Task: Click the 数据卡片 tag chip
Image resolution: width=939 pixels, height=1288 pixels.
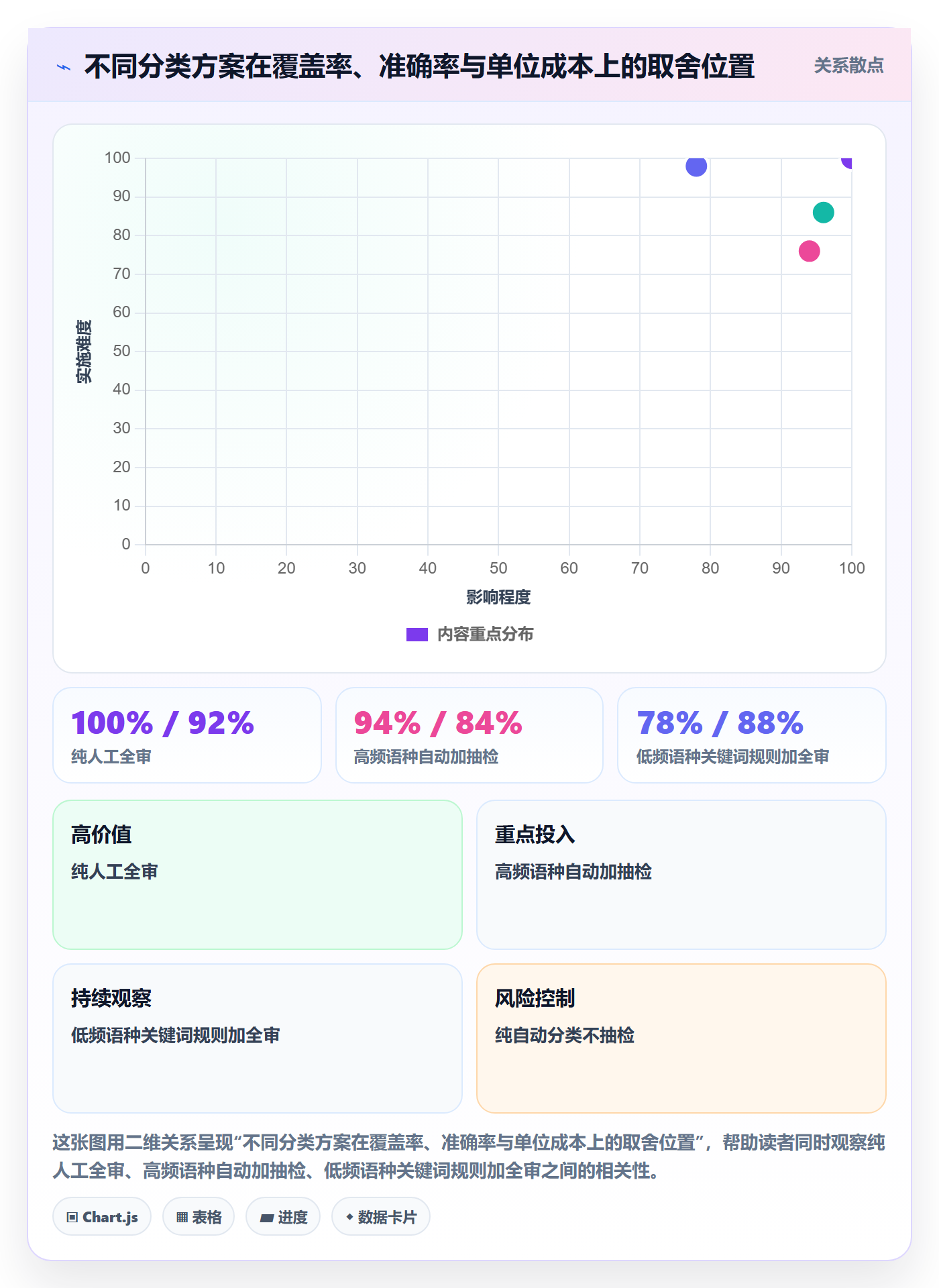Action: click(x=381, y=1217)
